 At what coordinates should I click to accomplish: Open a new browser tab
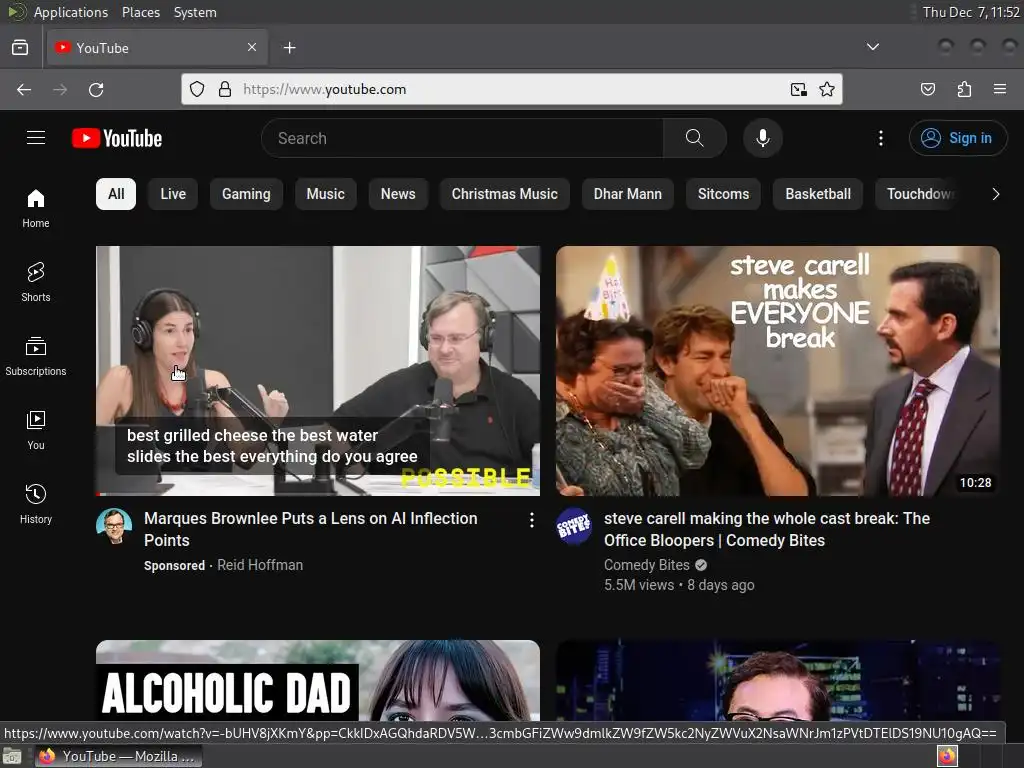click(x=289, y=48)
